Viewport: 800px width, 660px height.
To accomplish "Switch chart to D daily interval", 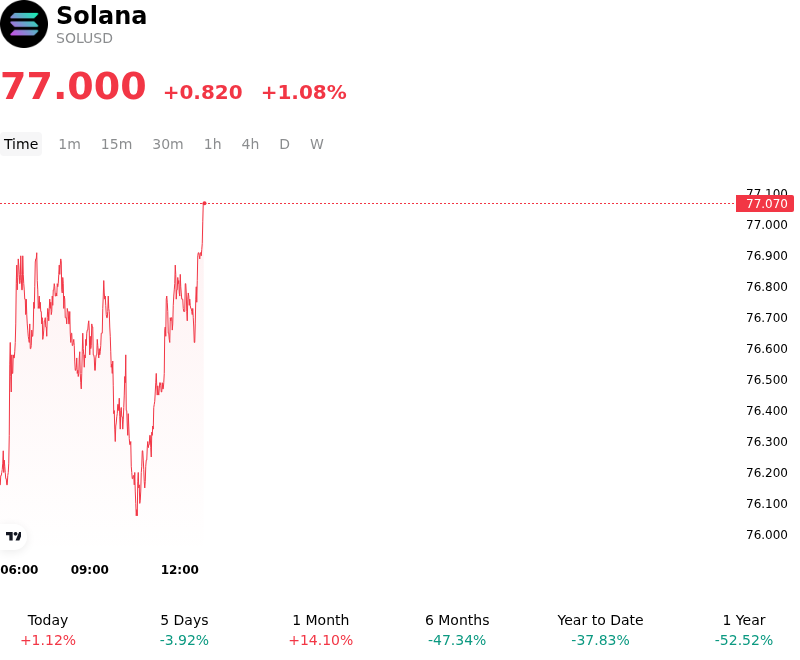I will point(285,144).
